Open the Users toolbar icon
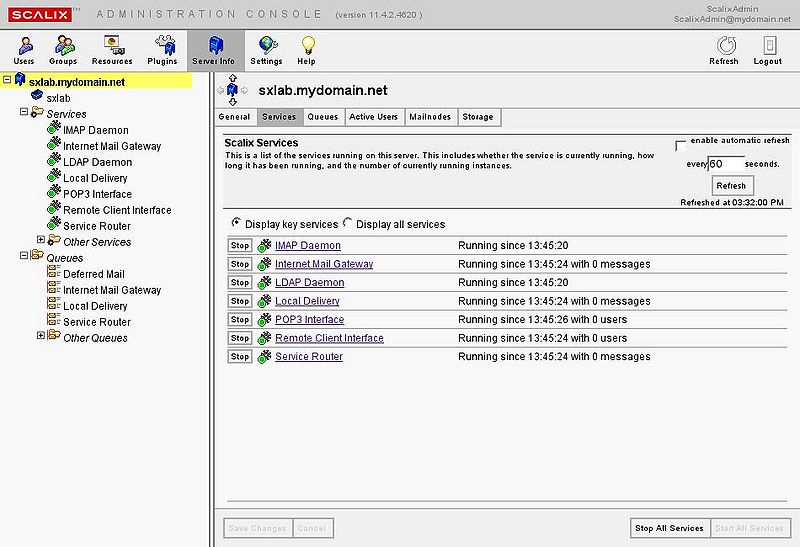The height and width of the screenshot is (547, 800). click(24, 47)
